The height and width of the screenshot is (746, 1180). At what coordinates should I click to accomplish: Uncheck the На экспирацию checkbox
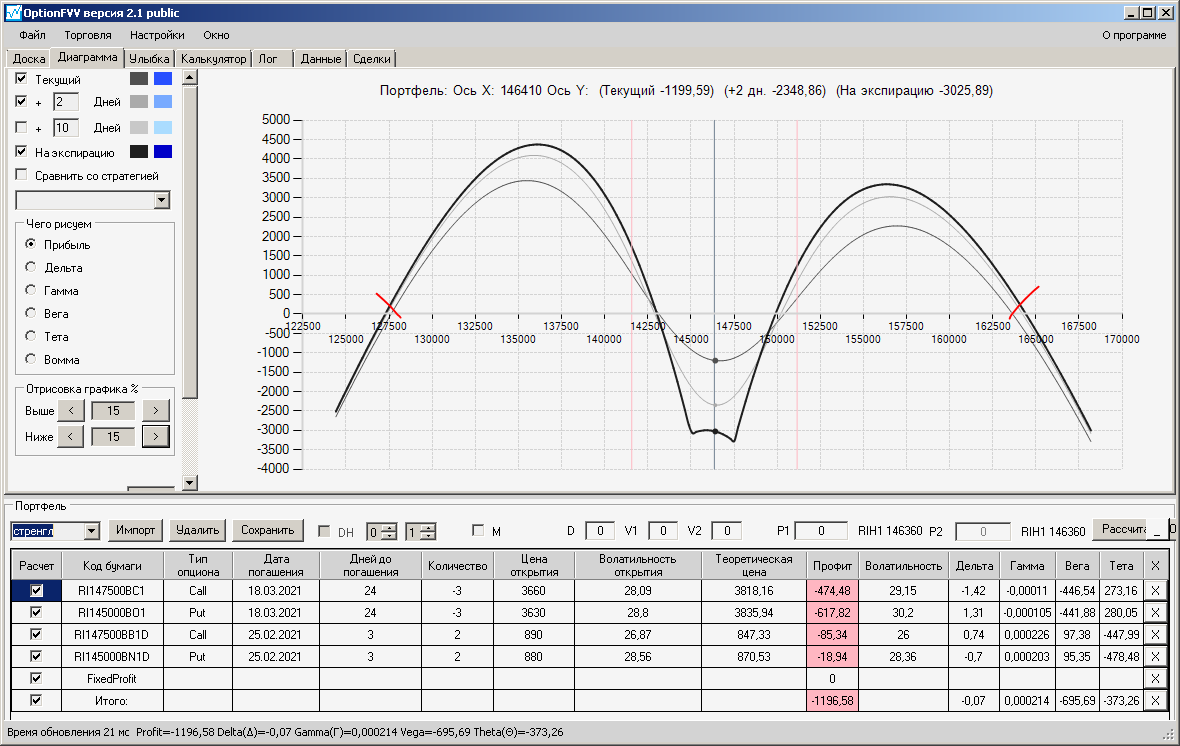coord(22,152)
